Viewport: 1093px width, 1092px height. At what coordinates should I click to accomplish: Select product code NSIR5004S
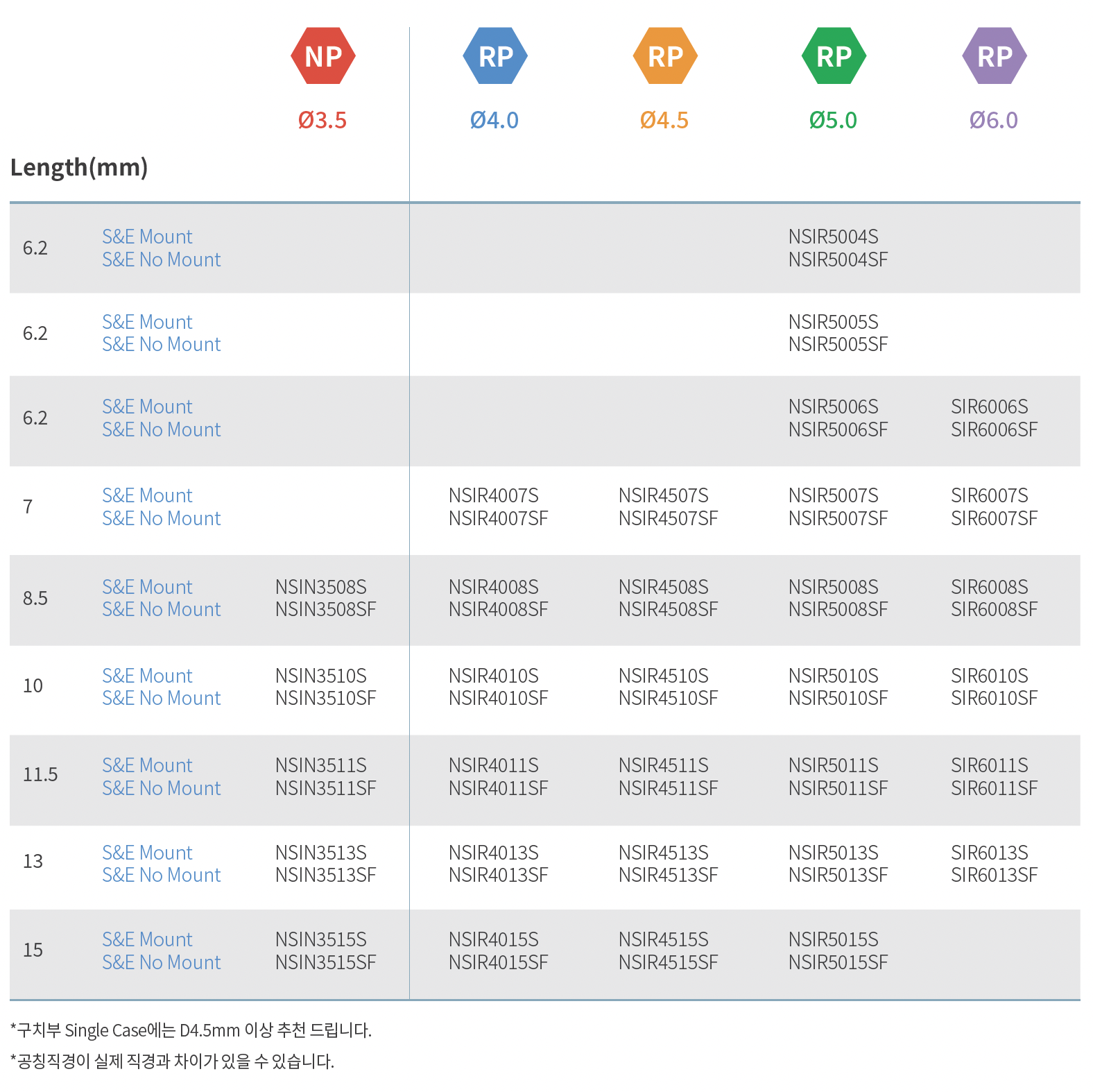point(833,237)
